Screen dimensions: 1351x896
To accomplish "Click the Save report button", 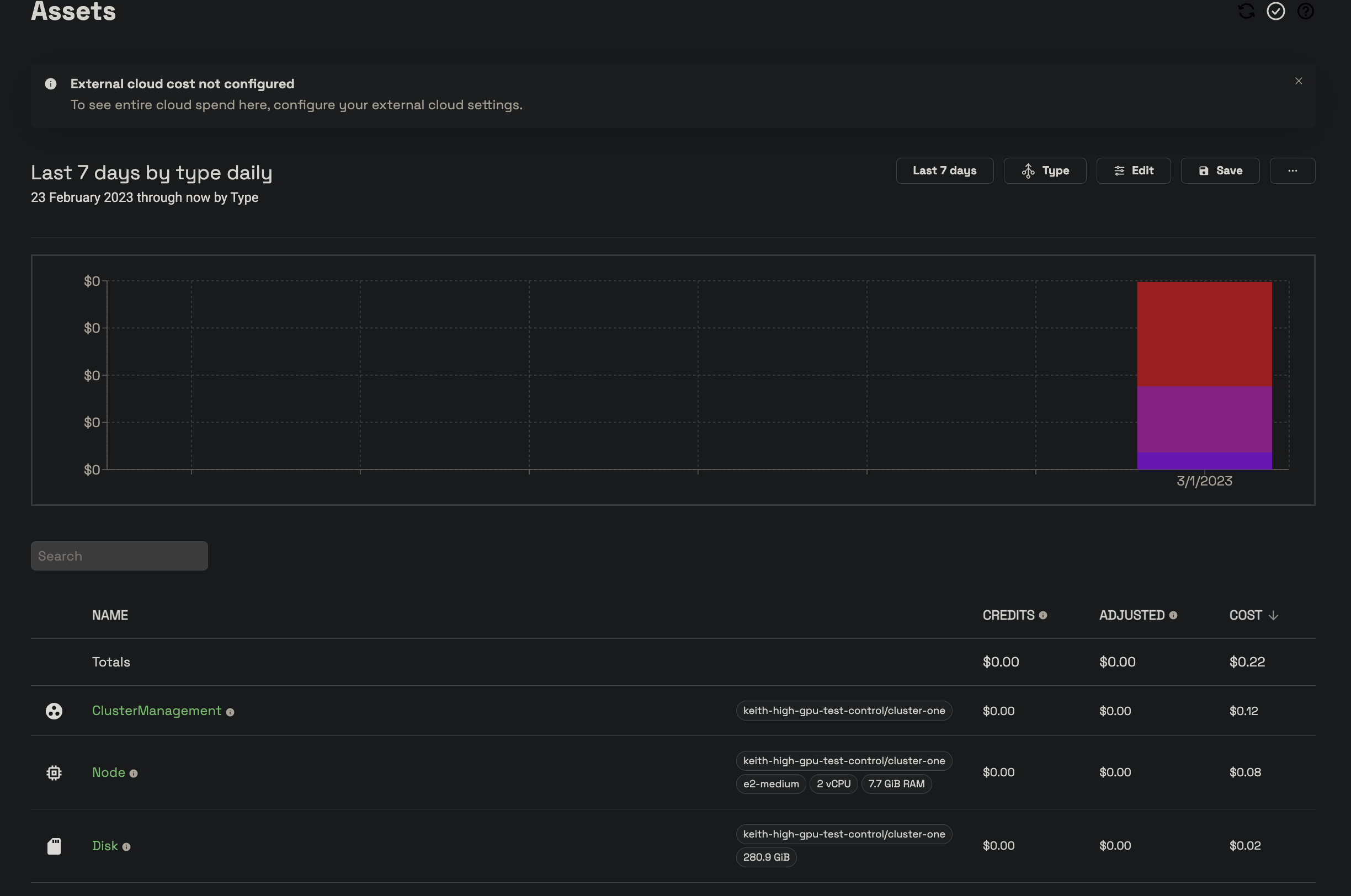I will click(x=1220, y=170).
